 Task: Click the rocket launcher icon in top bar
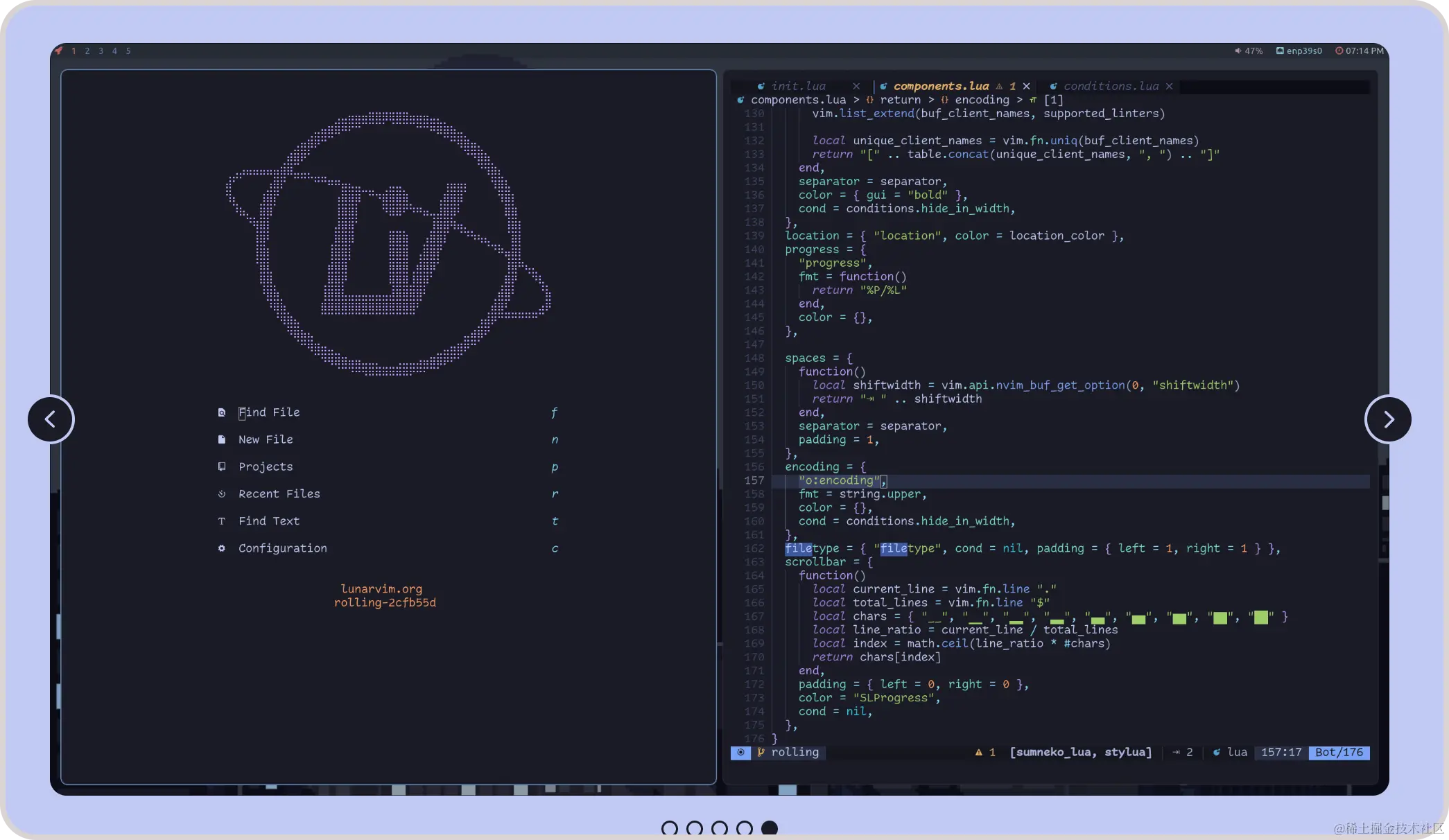click(x=58, y=51)
